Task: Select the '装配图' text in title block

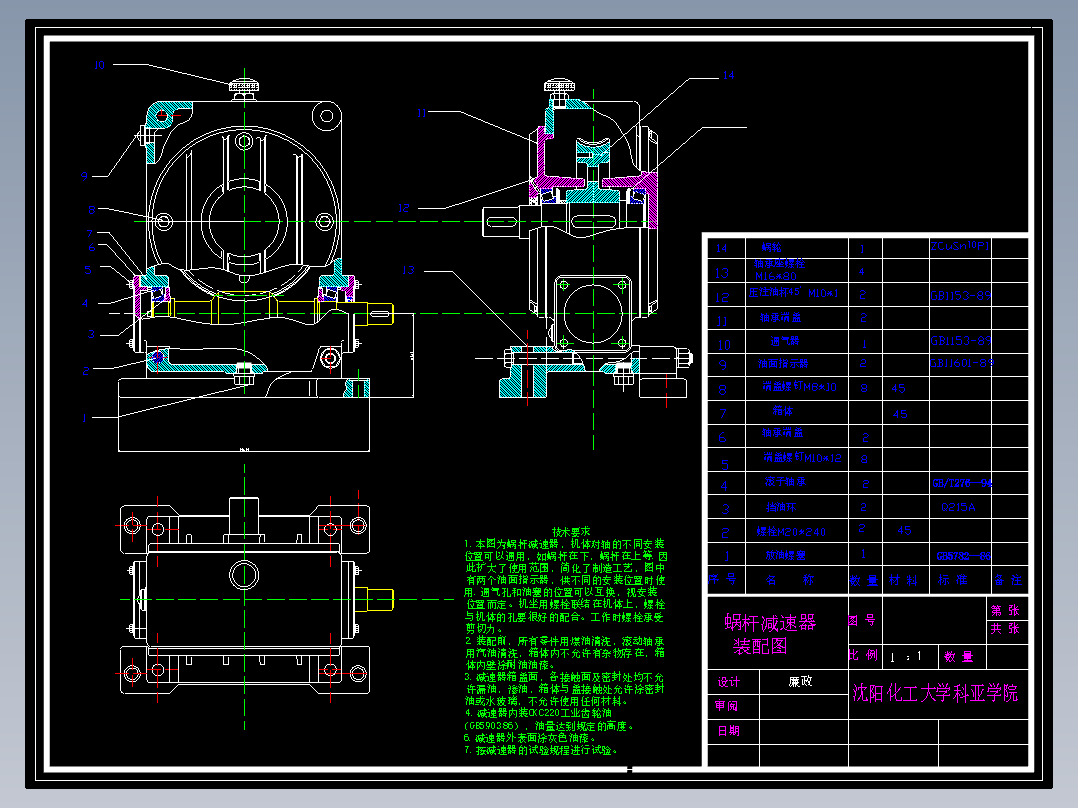Action: coord(760,646)
